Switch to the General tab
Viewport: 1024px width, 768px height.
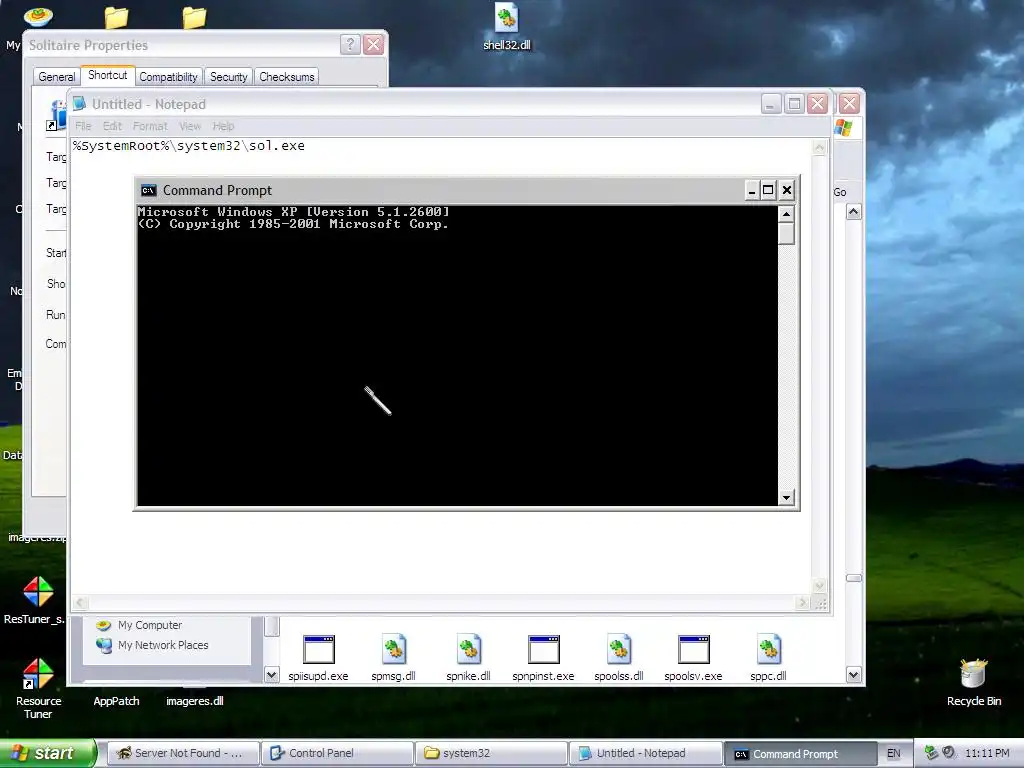point(57,76)
